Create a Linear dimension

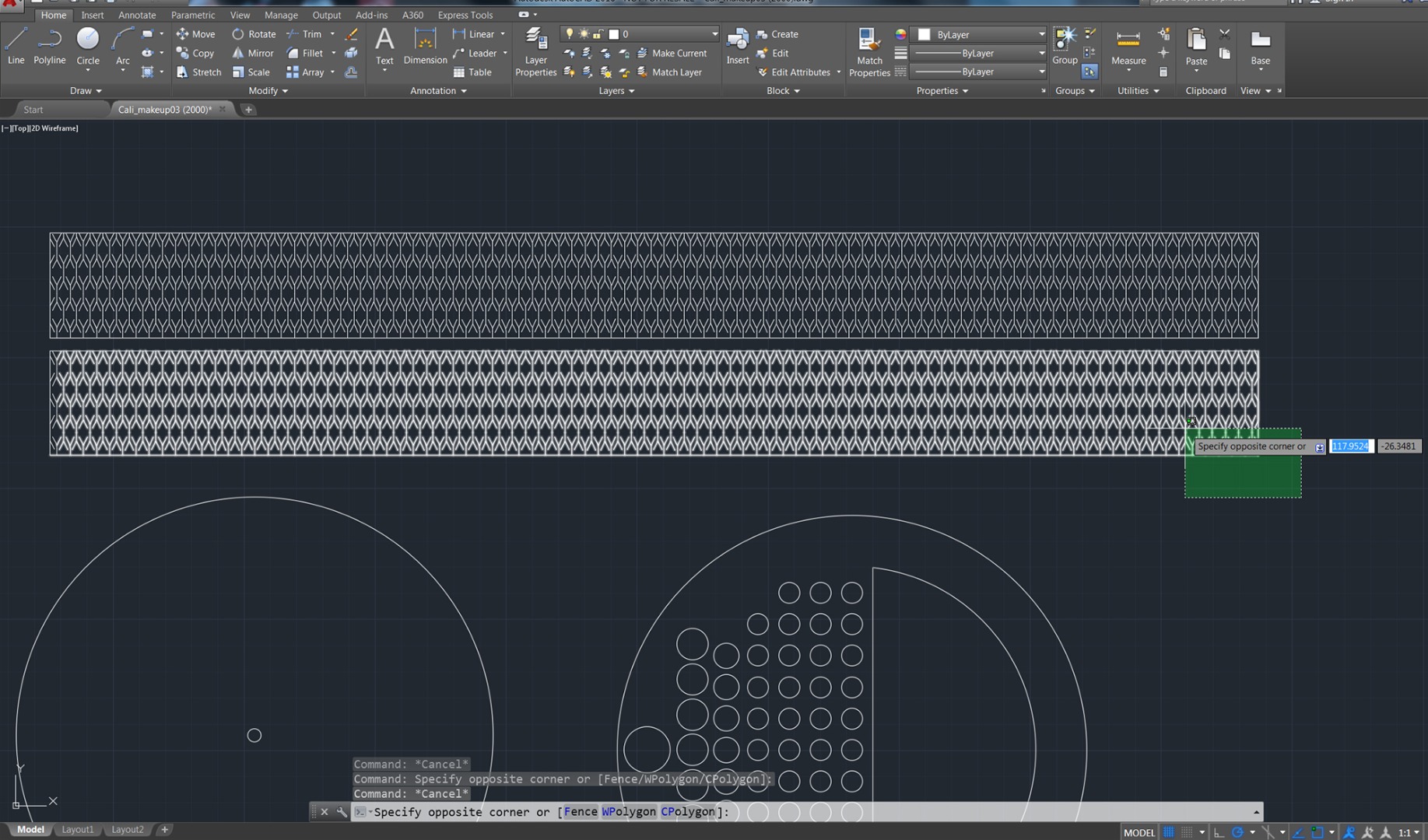tap(474, 34)
